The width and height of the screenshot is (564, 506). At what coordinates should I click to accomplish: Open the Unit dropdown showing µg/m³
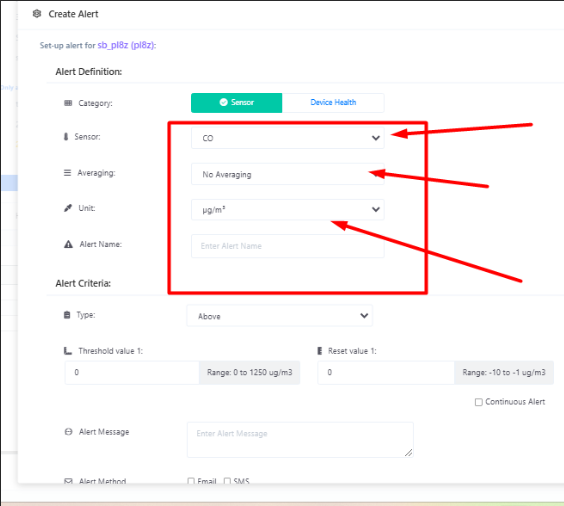[287, 210]
